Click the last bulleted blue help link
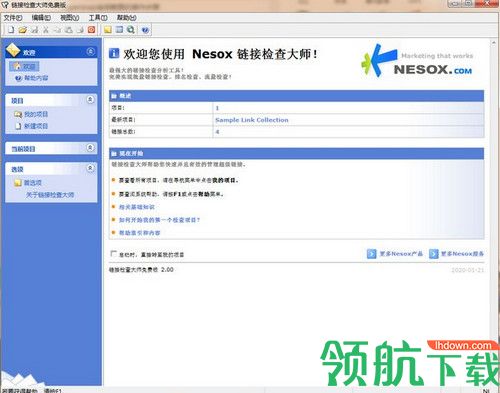 click(x=140, y=233)
